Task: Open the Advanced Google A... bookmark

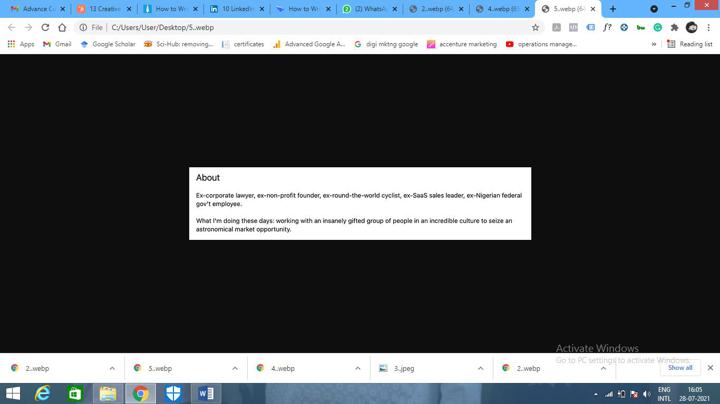Action: click(x=309, y=44)
